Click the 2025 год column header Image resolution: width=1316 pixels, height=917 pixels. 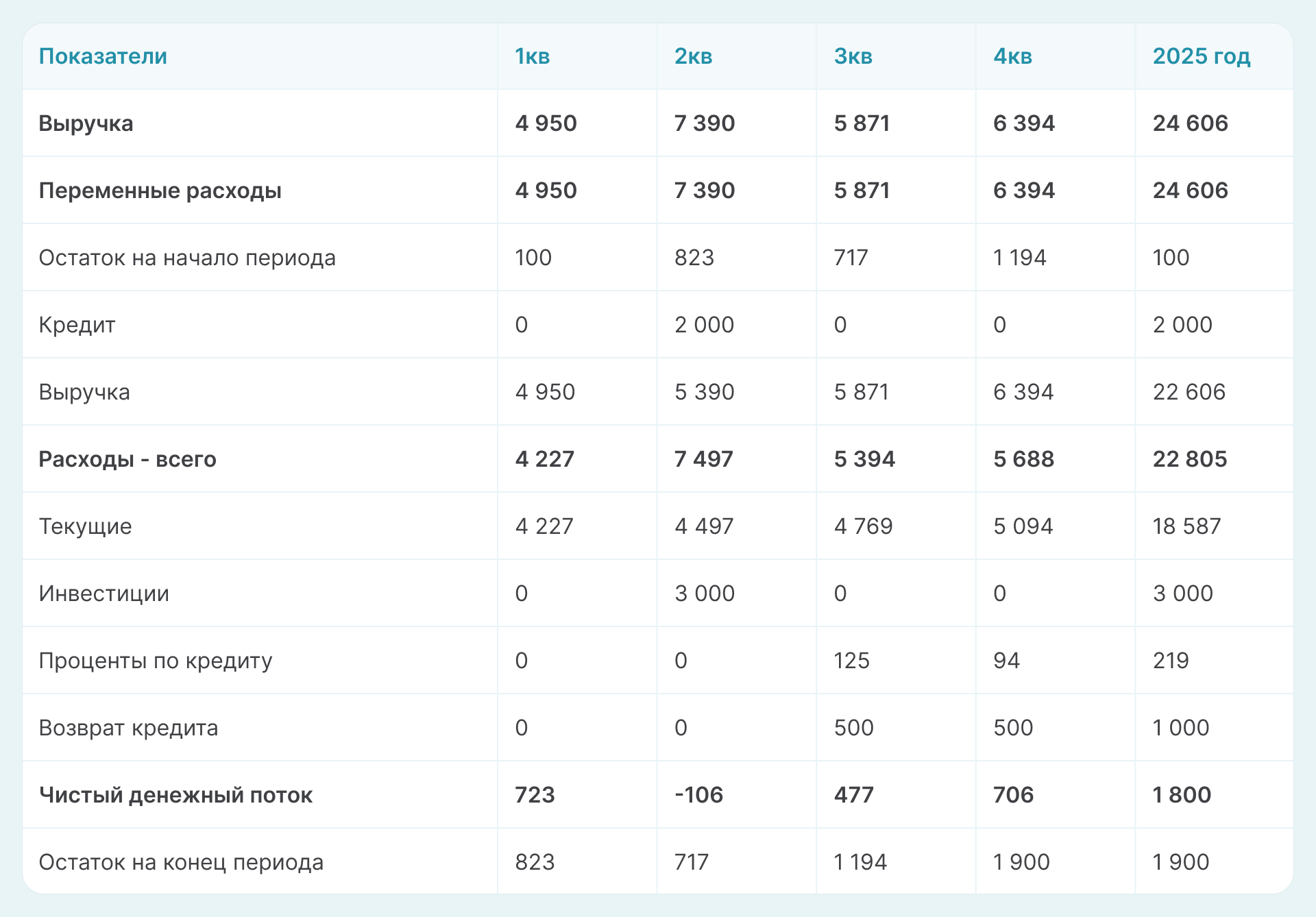point(1201,56)
